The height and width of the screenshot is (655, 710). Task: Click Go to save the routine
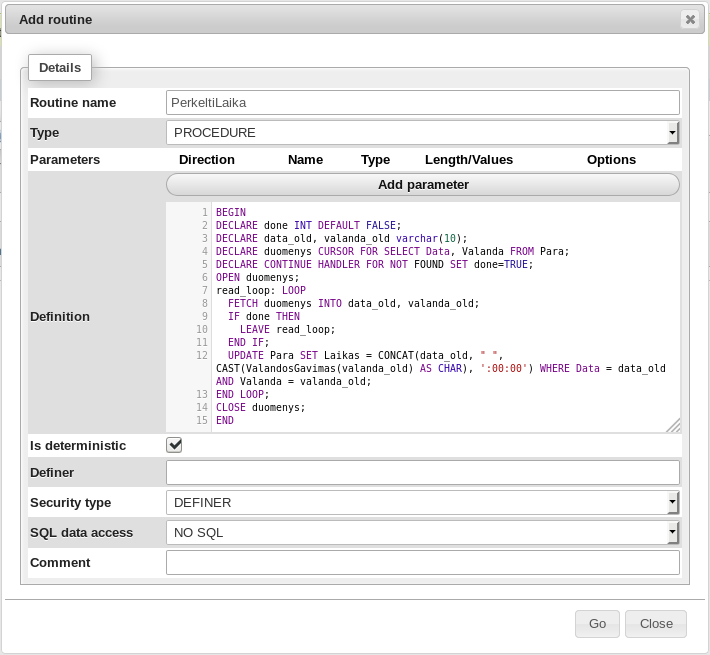[x=597, y=623]
